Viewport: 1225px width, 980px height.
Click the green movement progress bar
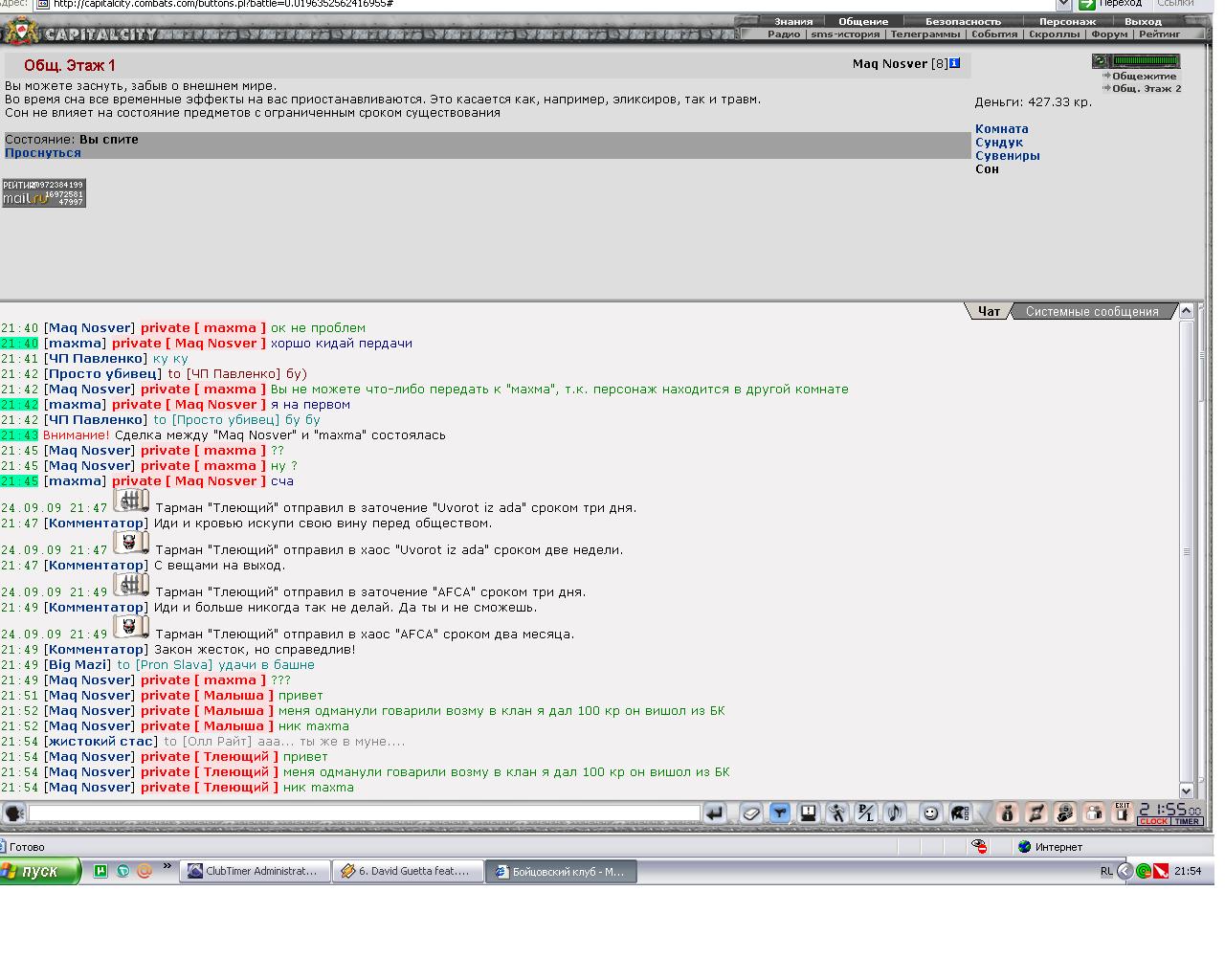click(x=1146, y=61)
